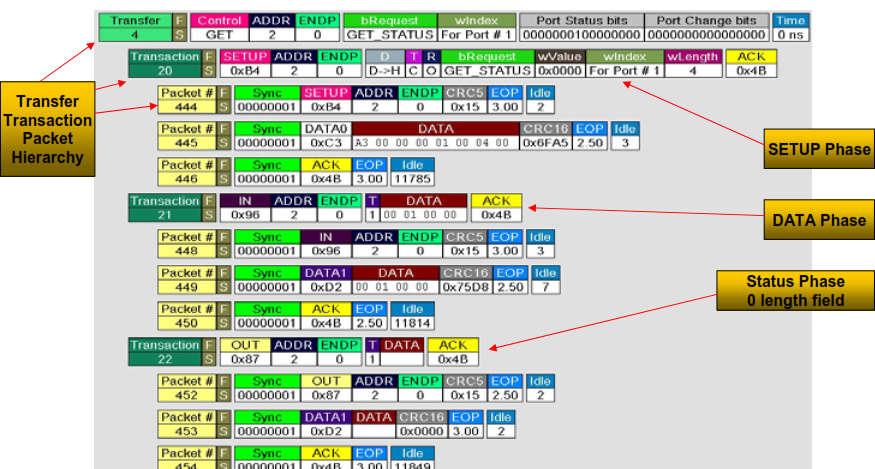Viewport: 875px width, 469px height.
Task: Collapse Transaction 22 header cell
Action: pos(165,352)
